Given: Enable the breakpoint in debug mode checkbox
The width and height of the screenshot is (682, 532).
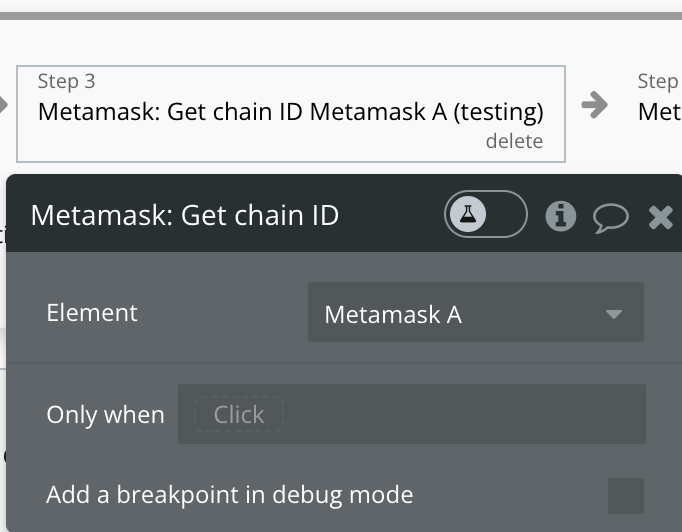Looking at the screenshot, I should tap(625, 495).
